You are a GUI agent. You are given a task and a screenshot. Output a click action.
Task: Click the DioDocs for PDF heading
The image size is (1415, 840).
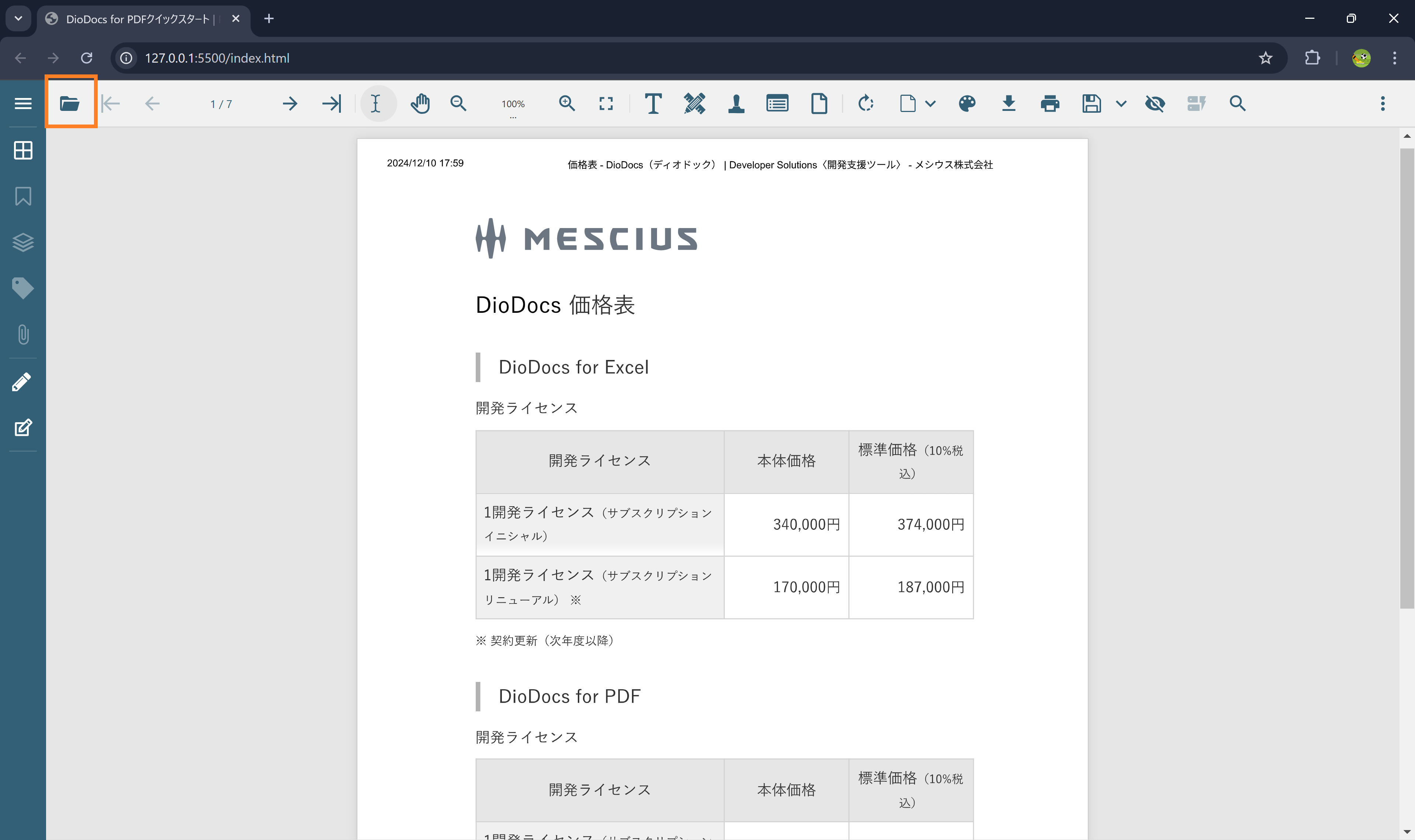pyautogui.click(x=569, y=696)
